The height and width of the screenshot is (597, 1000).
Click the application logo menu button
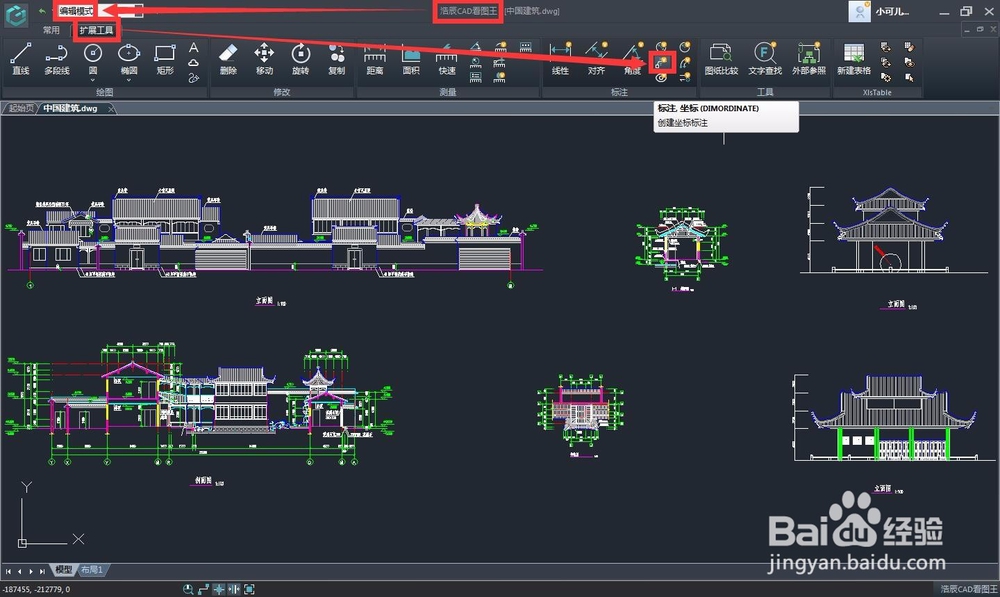pyautogui.click(x=16, y=15)
